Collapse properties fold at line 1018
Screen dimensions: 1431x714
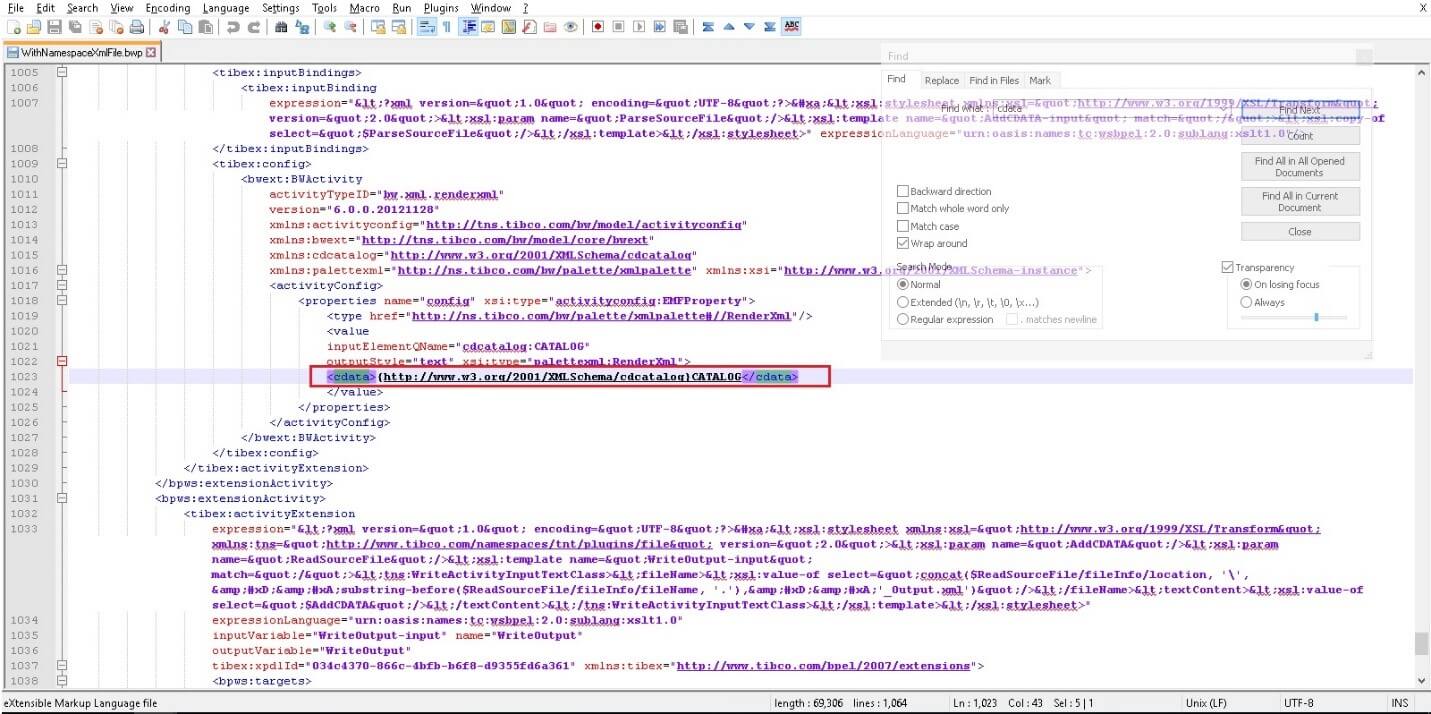click(62, 300)
